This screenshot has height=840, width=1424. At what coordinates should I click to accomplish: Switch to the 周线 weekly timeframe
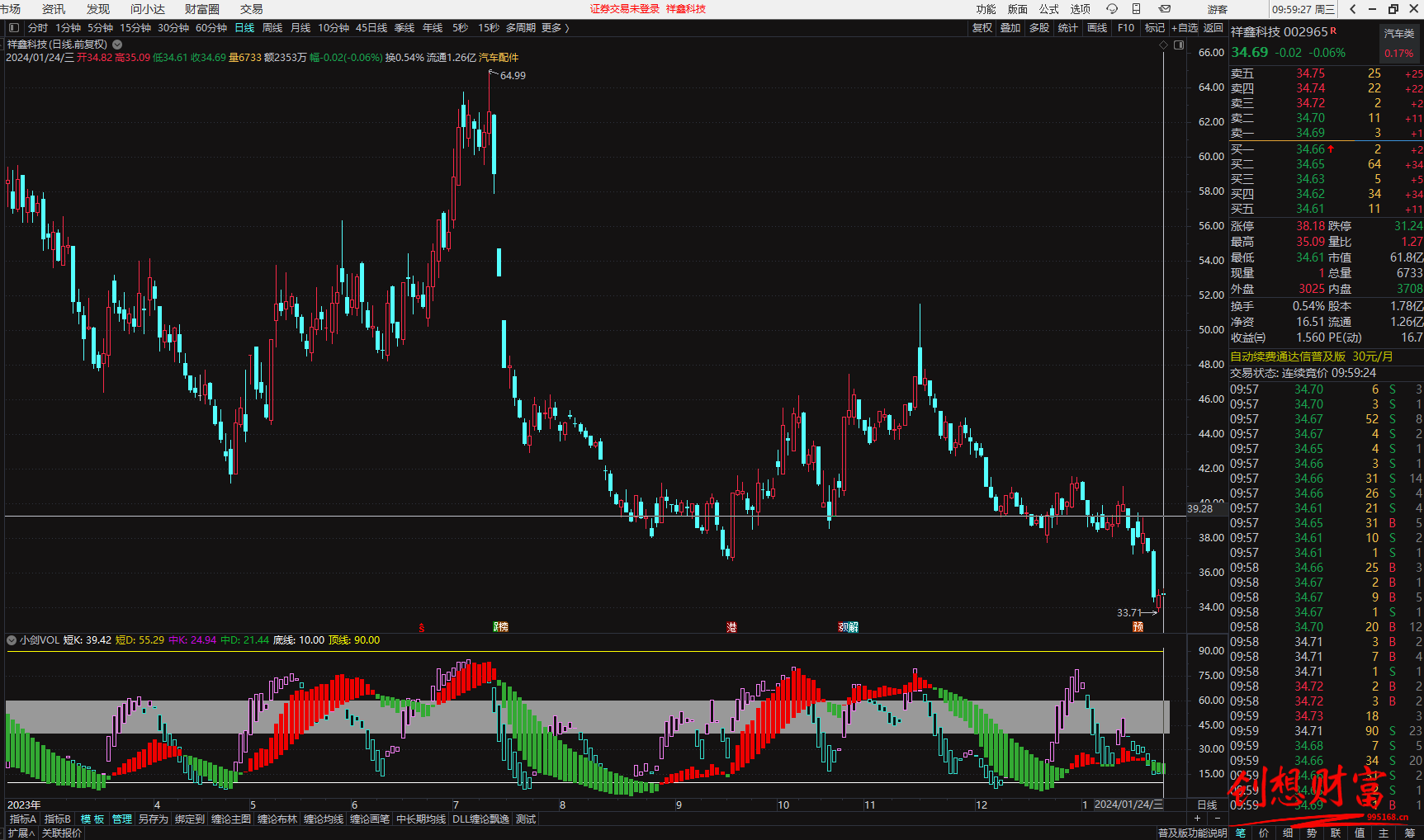click(272, 28)
